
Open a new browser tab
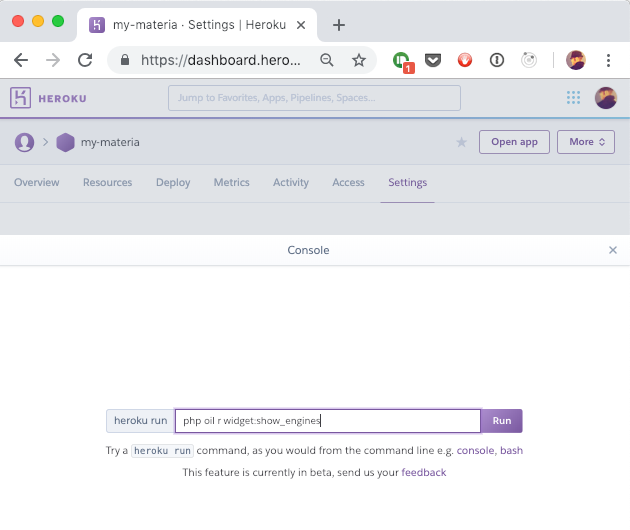[339, 25]
